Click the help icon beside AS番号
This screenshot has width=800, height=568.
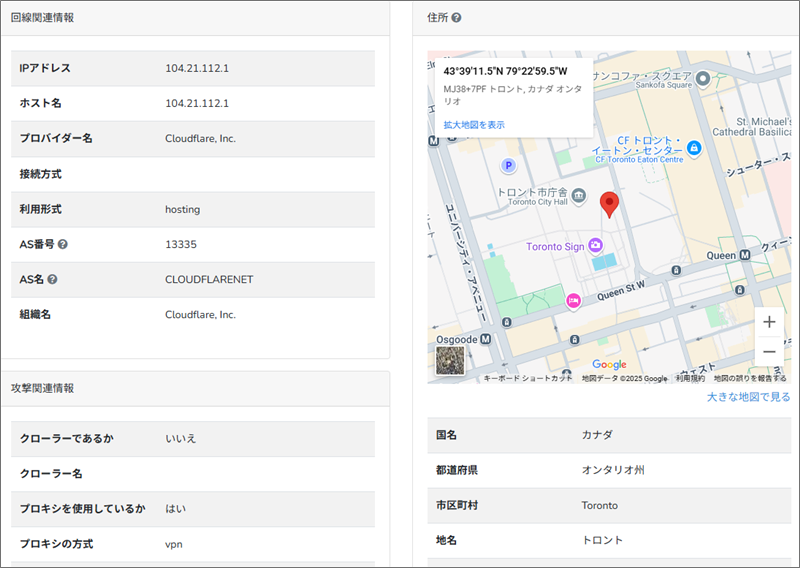pos(63,244)
